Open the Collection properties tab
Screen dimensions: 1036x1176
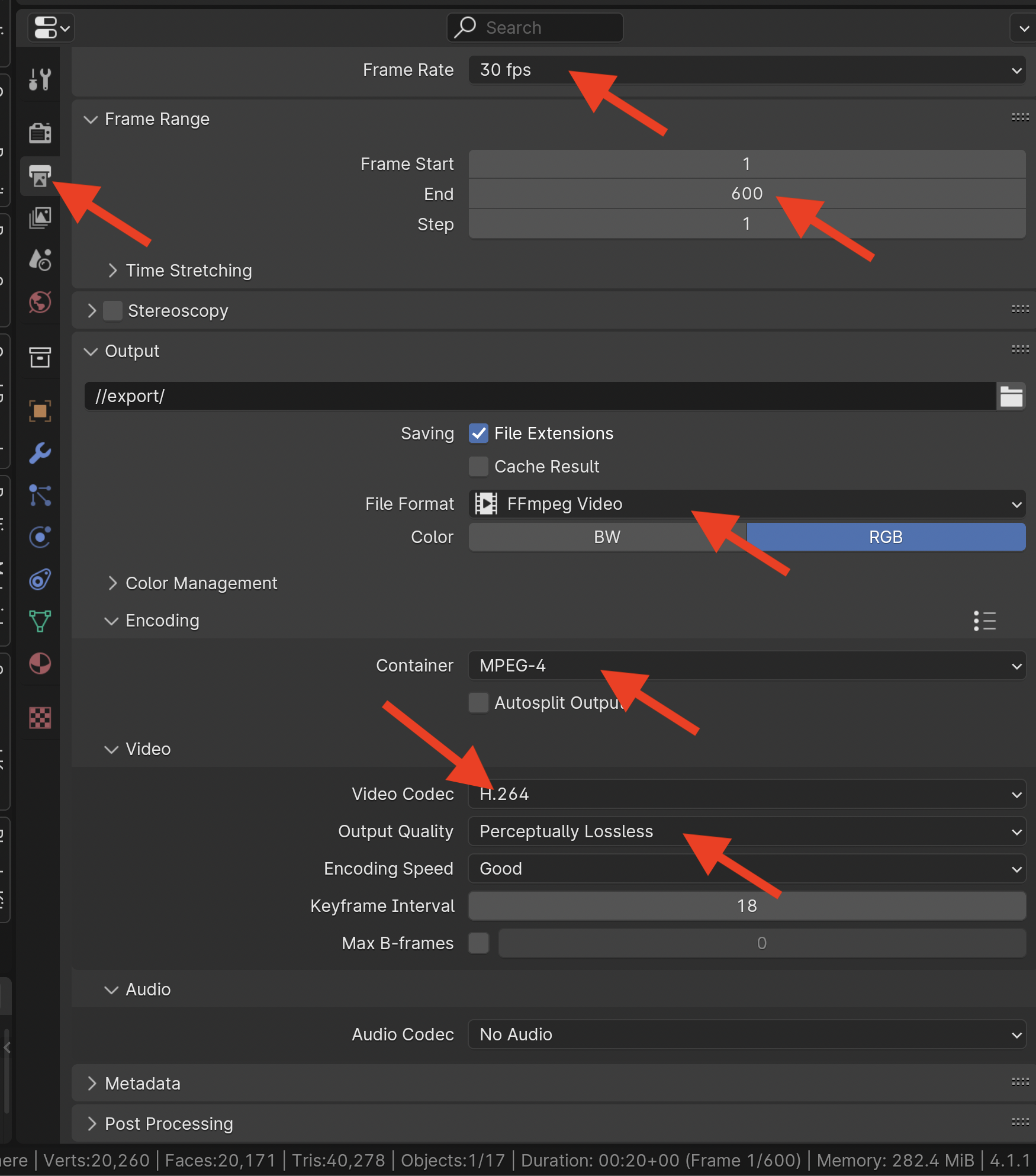[x=40, y=357]
